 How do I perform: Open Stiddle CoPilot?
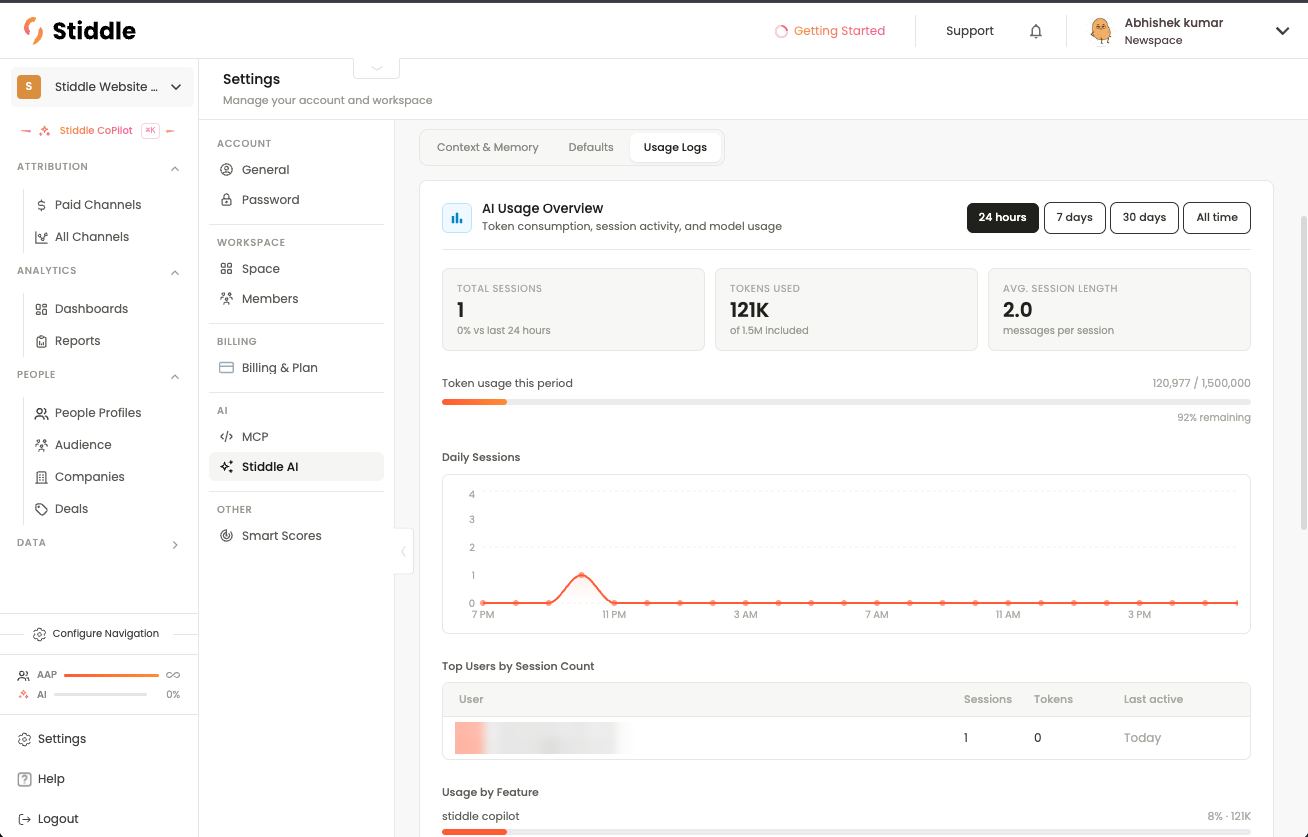[x=99, y=130]
